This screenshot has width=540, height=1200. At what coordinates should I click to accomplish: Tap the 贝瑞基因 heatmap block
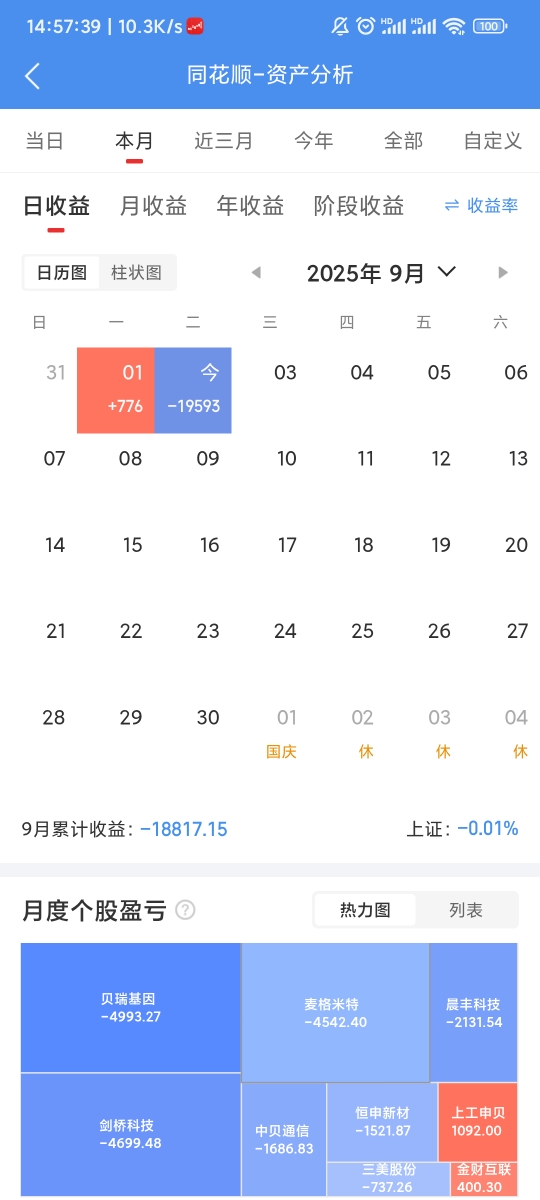[x=131, y=1007]
